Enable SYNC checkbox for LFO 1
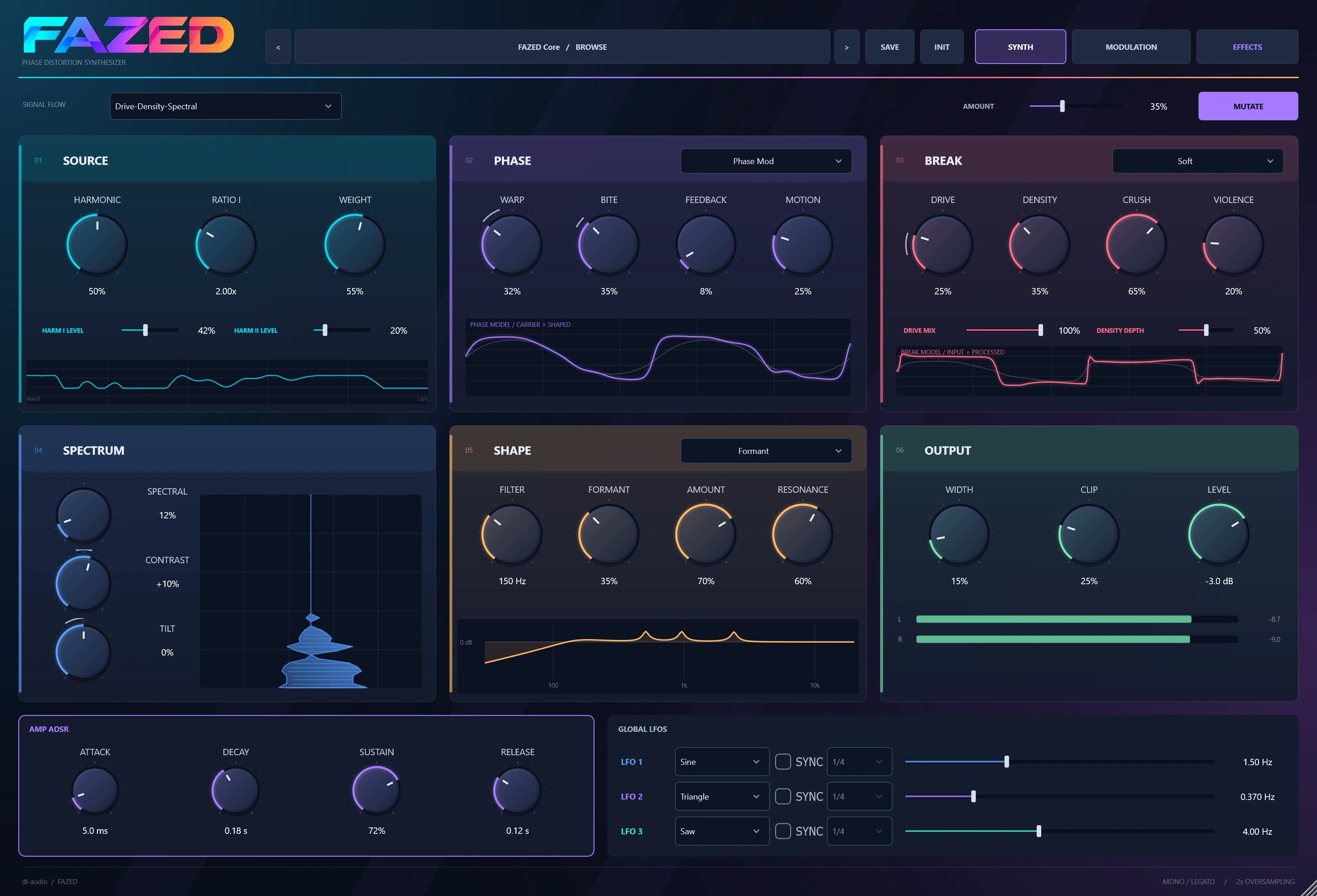 [x=782, y=762]
